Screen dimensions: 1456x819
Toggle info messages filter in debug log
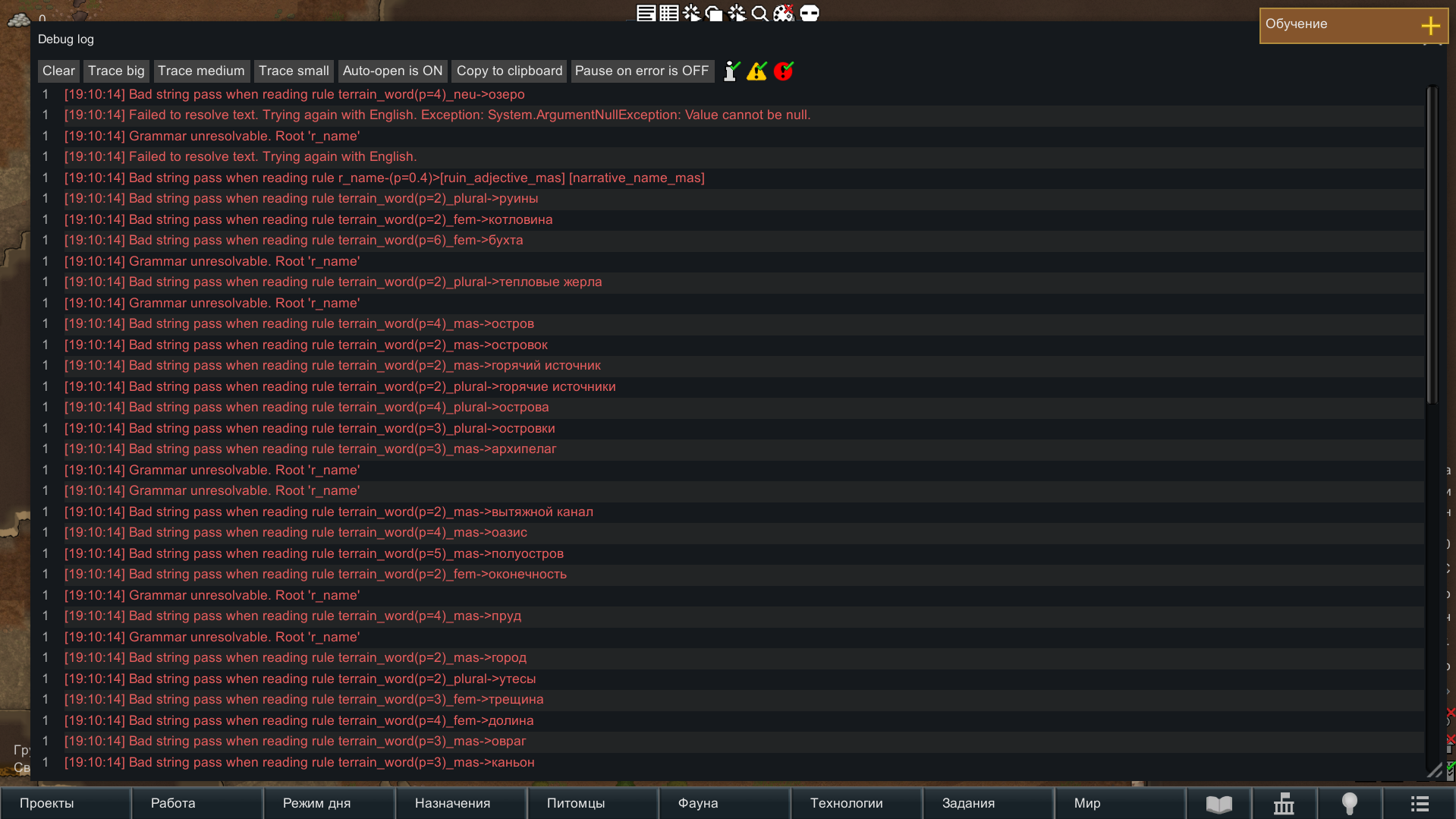click(731, 71)
